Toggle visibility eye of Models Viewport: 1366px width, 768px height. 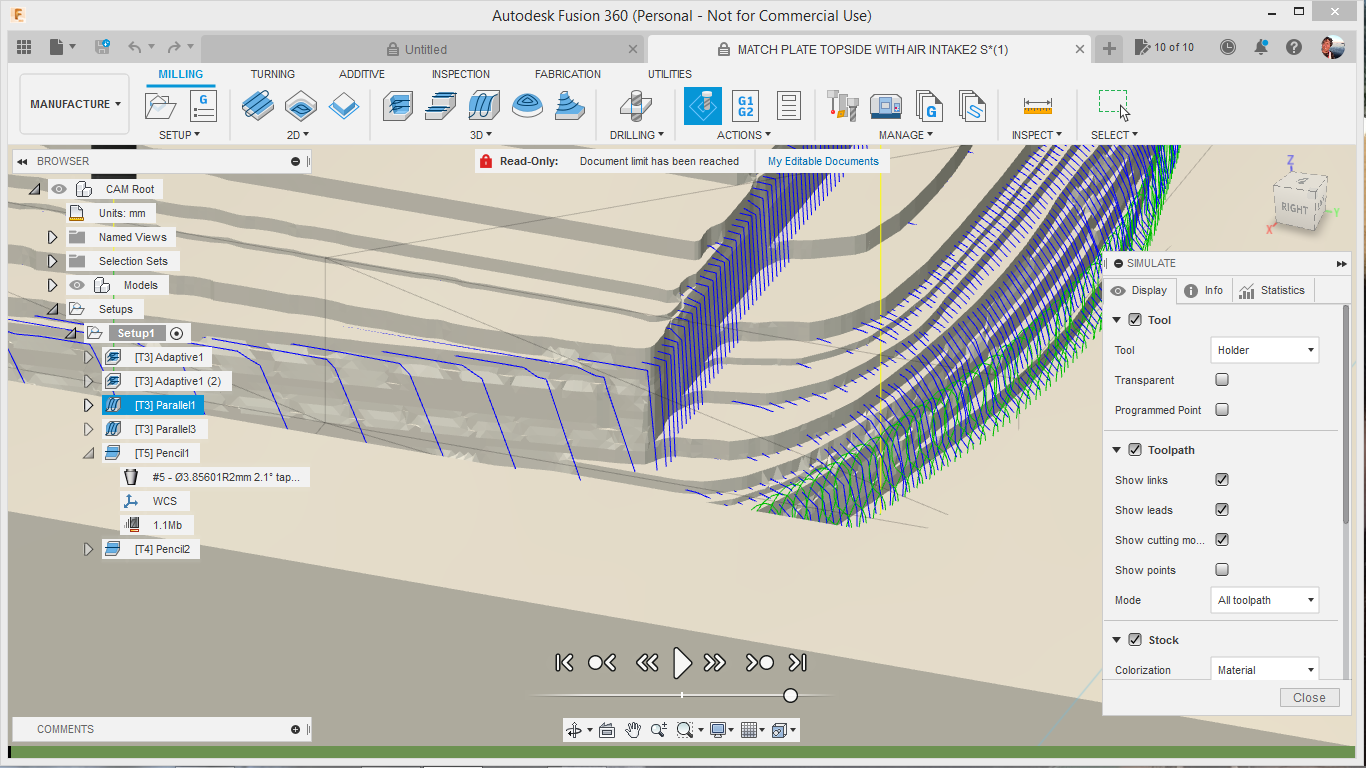(76, 285)
